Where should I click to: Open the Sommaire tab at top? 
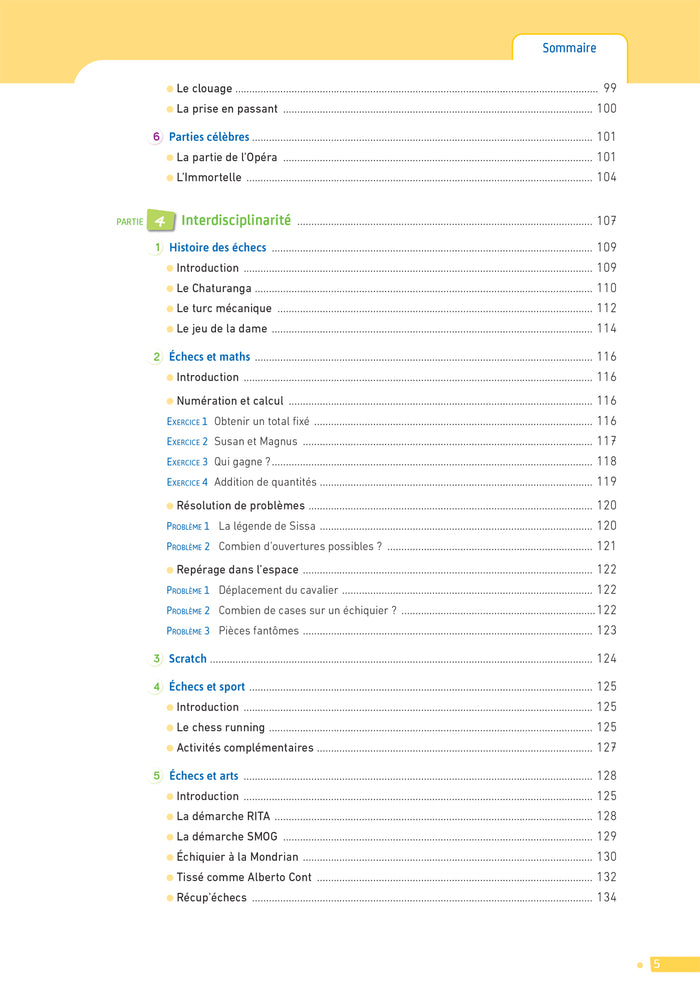pos(569,48)
